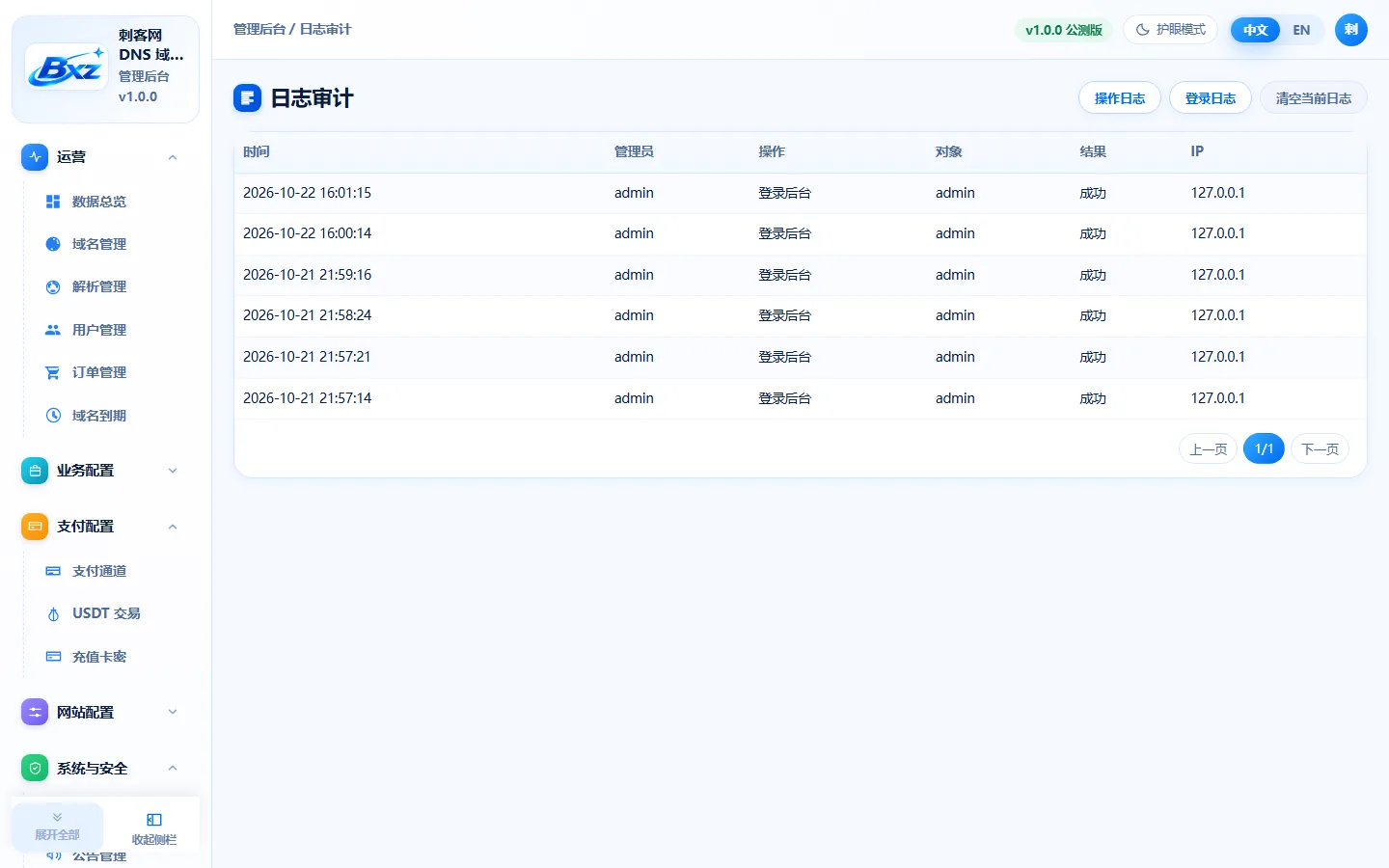Show the 操作日志 tab
Viewport: 1389px width, 868px height.
pyautogui.click(x=1120, y=98)
